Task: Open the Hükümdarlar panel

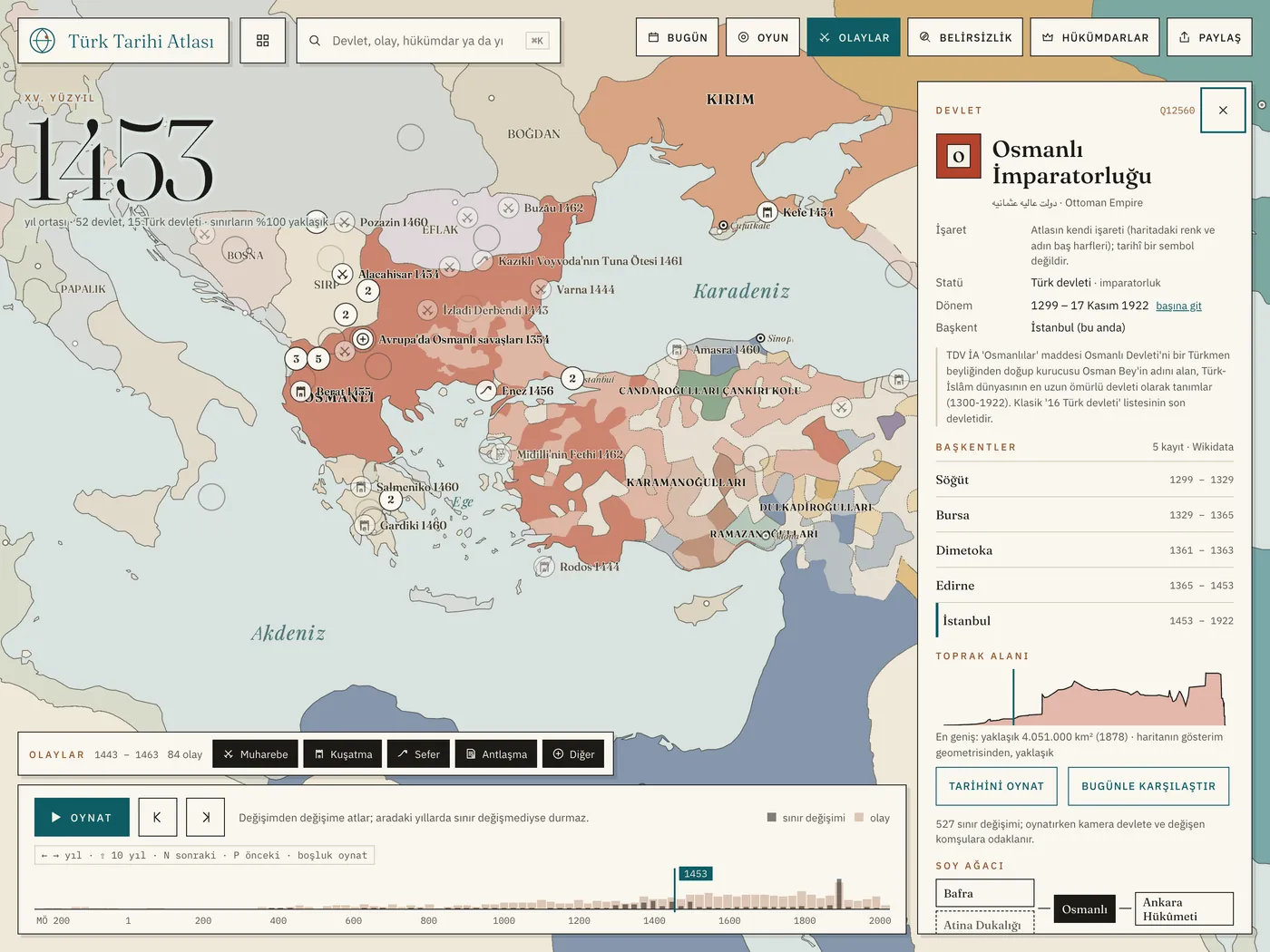Action: pos(1095,37)
